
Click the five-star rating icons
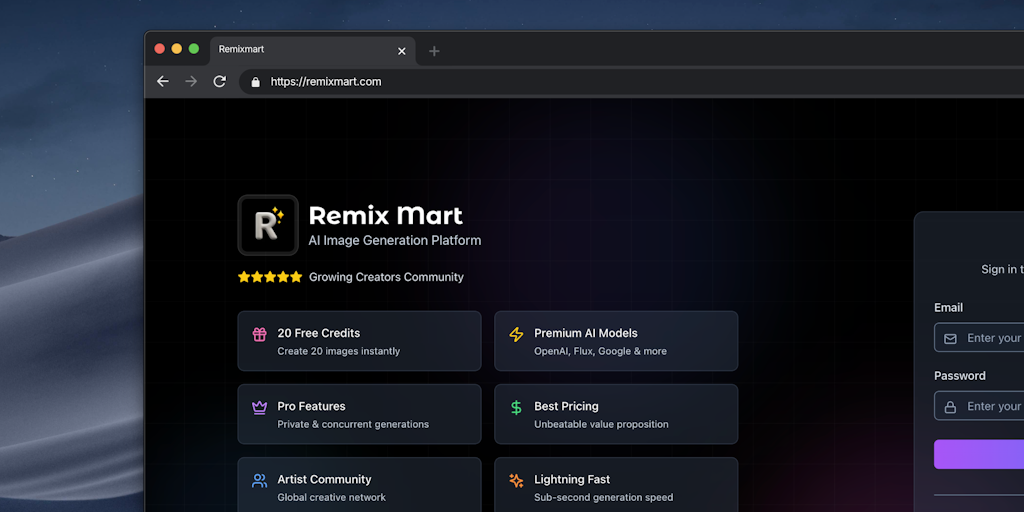coord(270,277)
